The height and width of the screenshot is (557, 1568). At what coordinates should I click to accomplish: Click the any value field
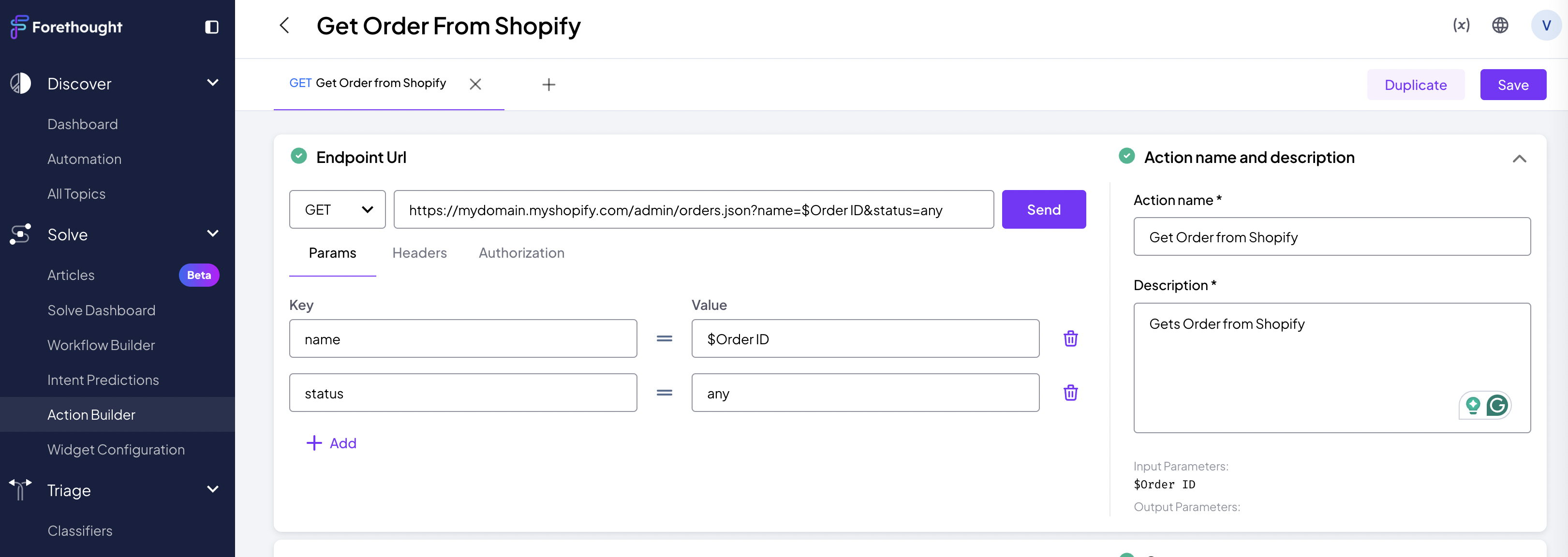click(x=865, y=393)
